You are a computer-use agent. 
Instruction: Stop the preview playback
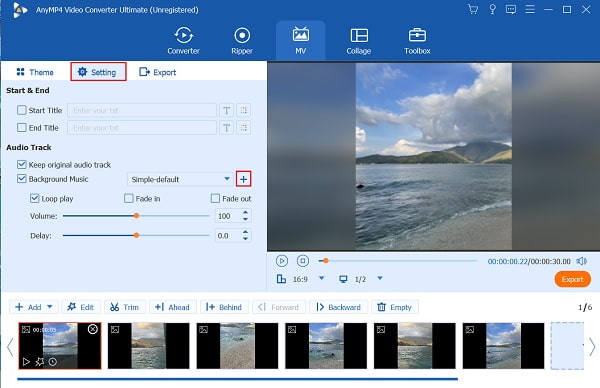click(x=303, y=261)
